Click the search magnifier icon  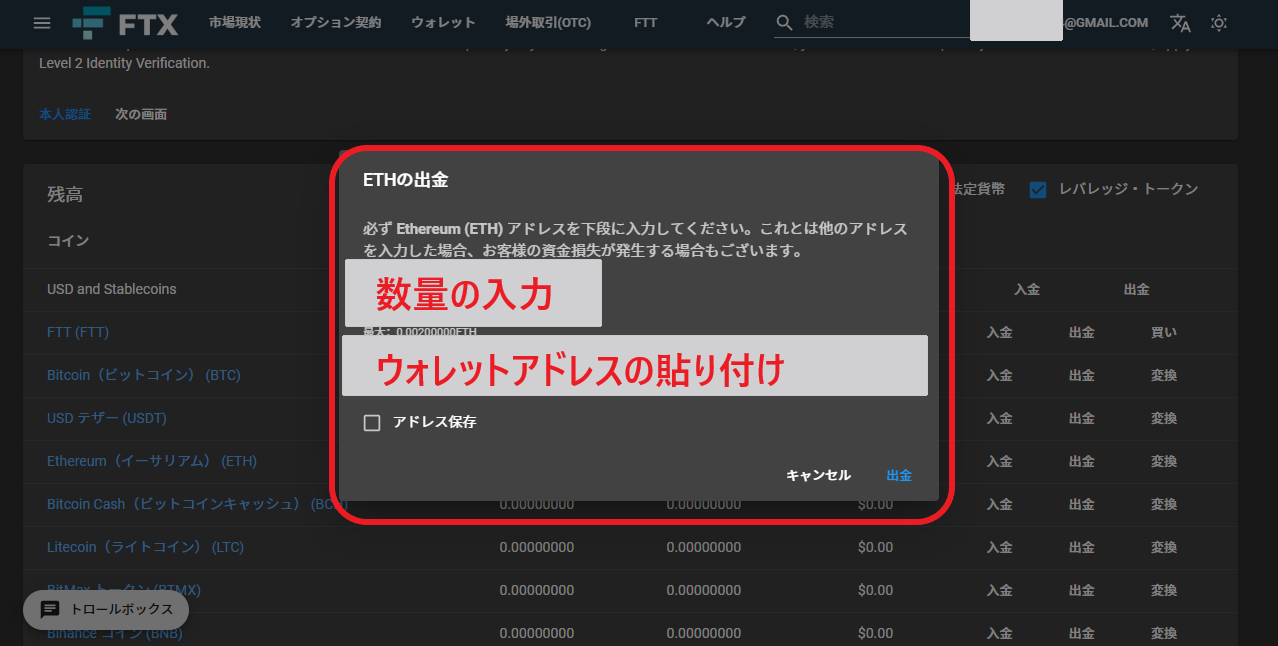coord(785,22)
